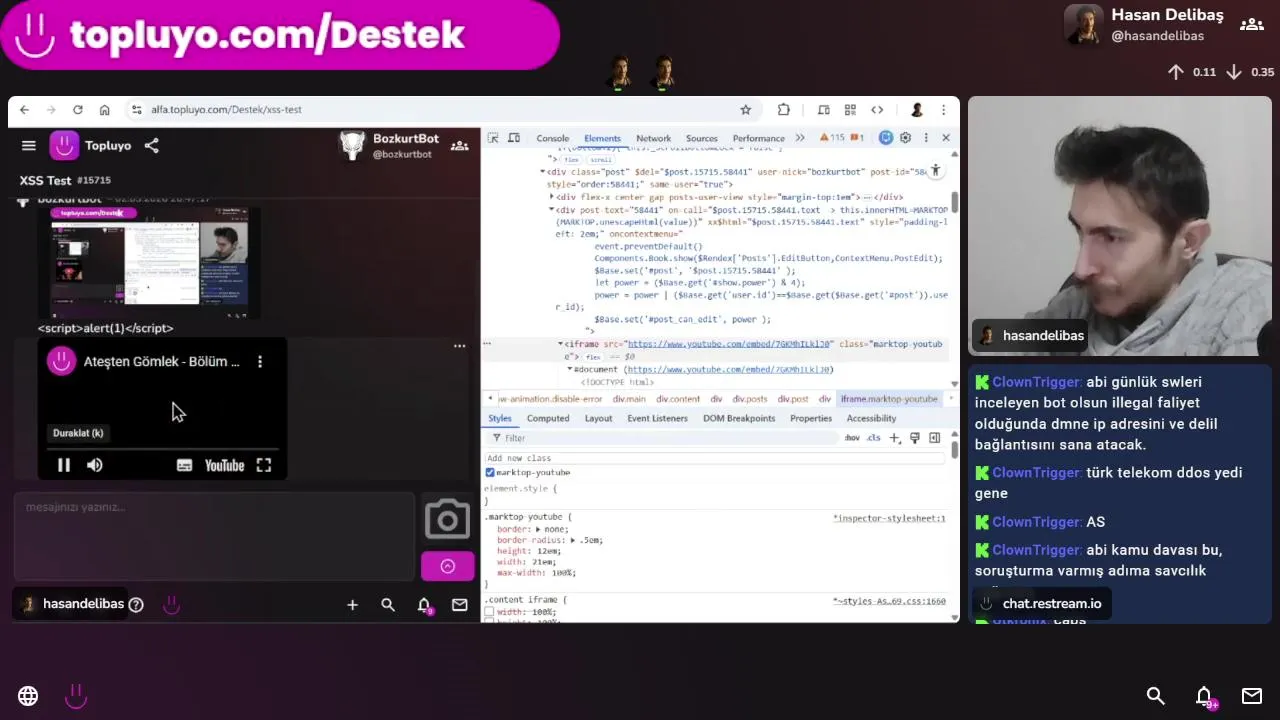This screenshot has height=720, width=1280.
Task: Activate DevTools element inspector picker
Action: click(x=494, y=138)
